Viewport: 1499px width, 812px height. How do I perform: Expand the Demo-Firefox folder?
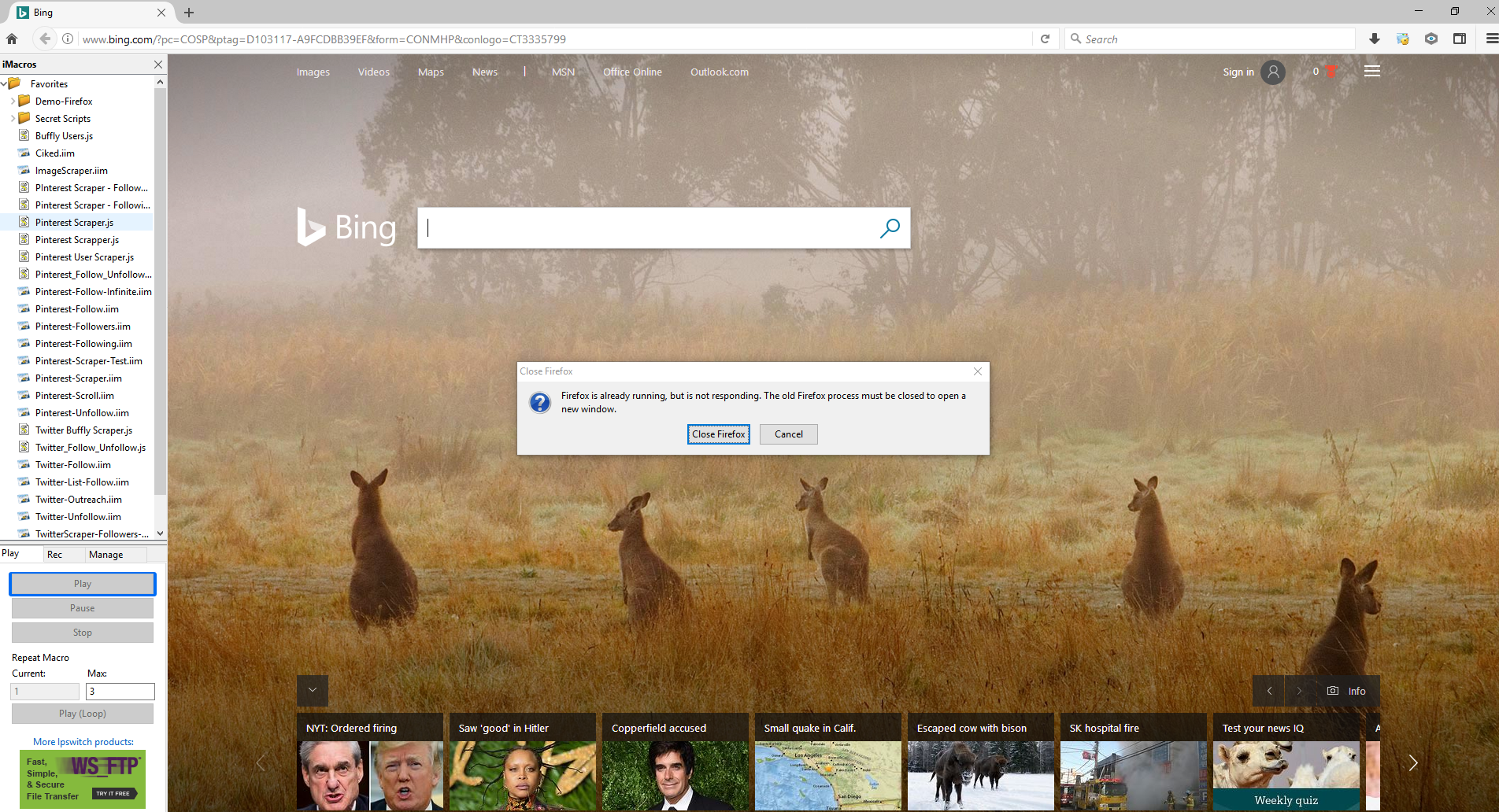coord(13,101)
